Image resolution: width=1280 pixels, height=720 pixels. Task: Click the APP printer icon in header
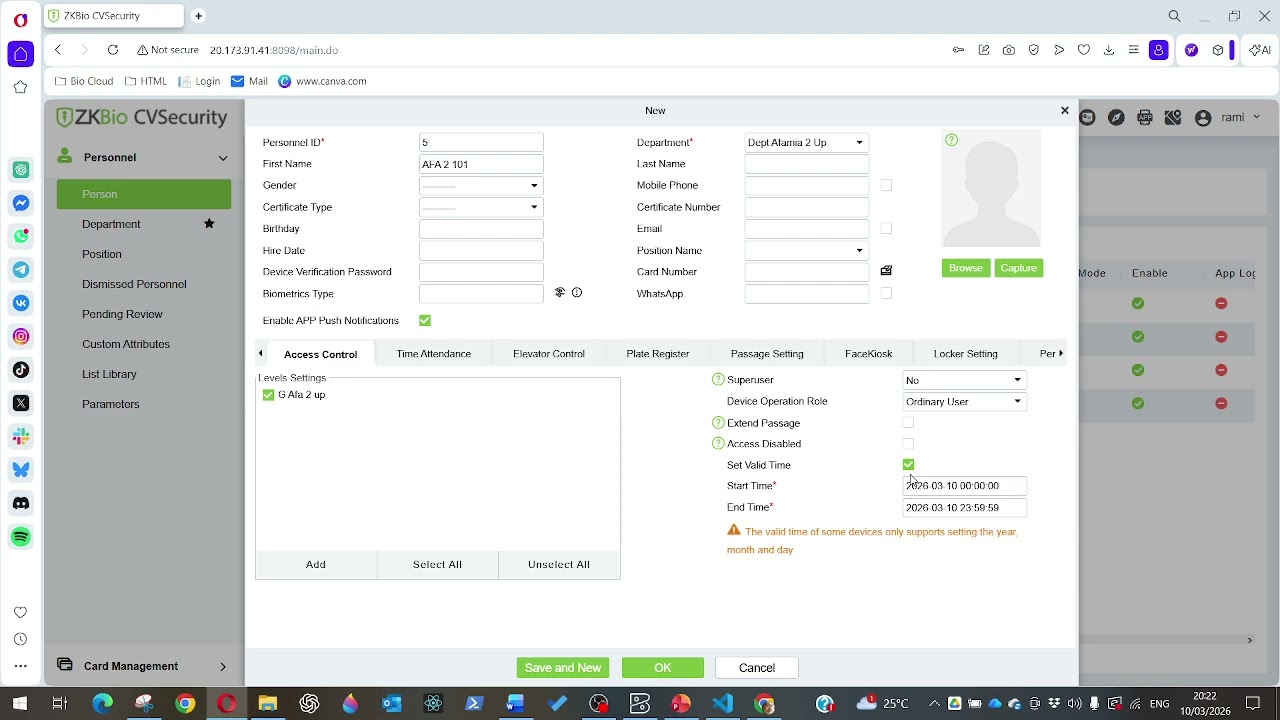point(1145,118)
